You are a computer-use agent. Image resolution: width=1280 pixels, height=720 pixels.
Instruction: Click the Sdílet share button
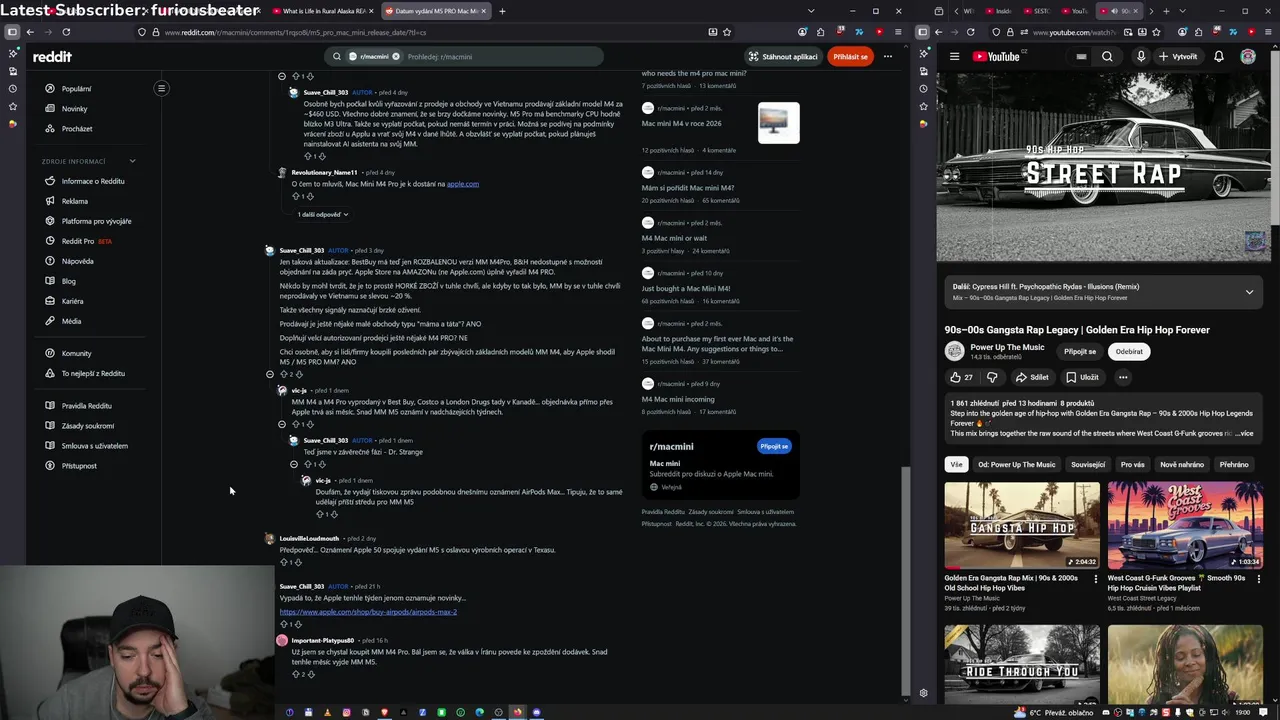click(1032, 377)
